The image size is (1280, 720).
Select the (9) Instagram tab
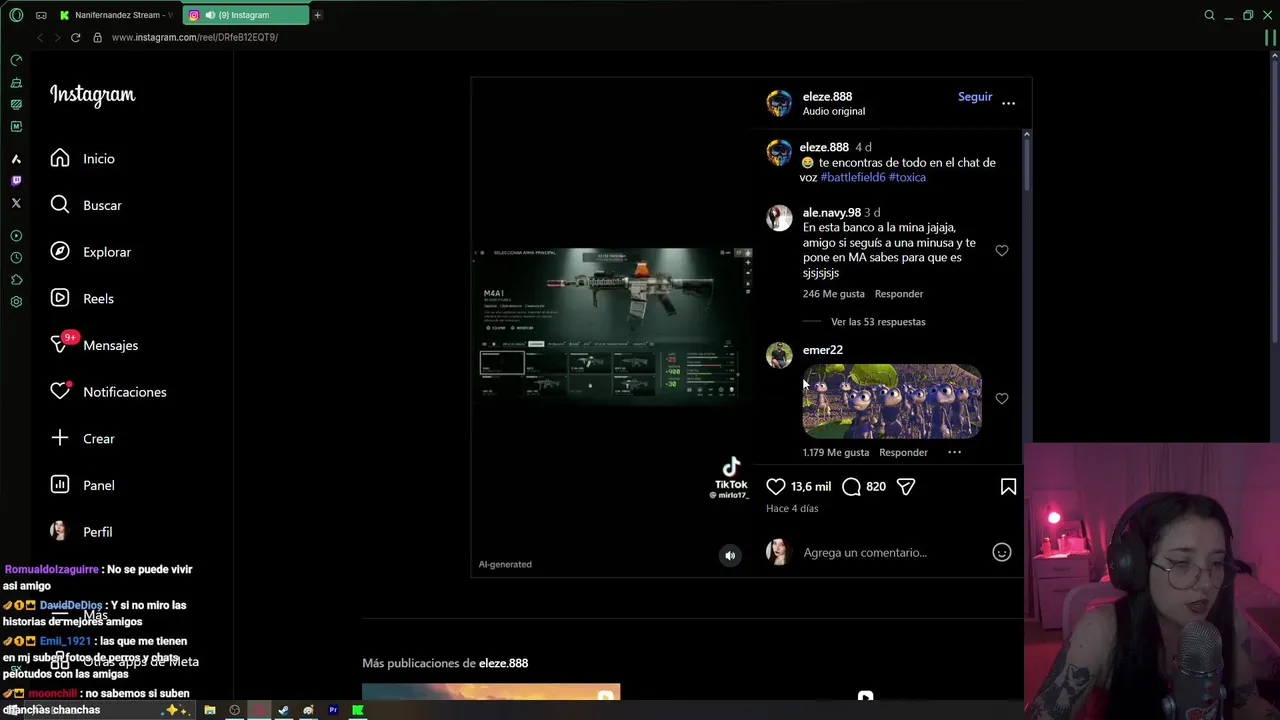pyautogui.click(x=246, y=15)
